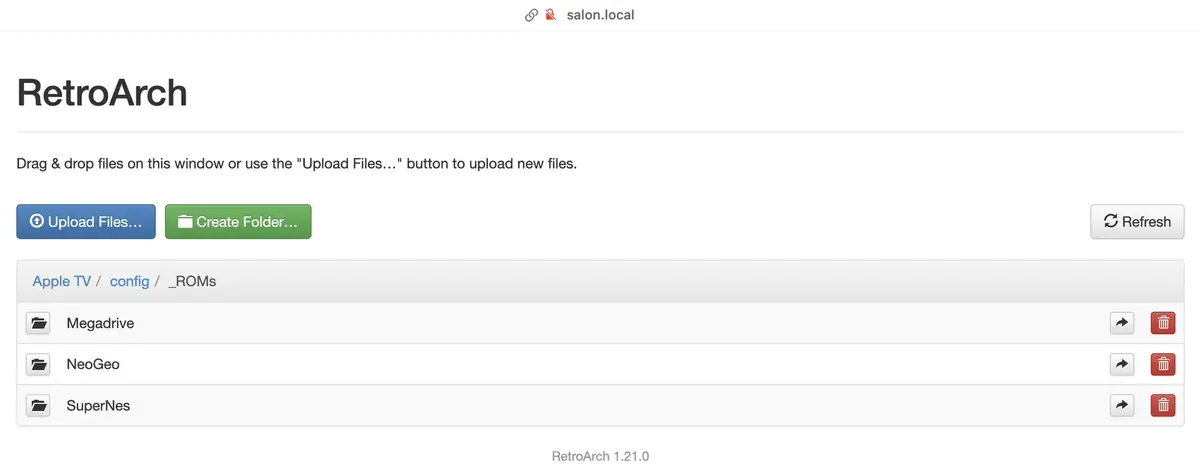Select the NeoGeo folder name
This screenshot has height=474, width=1200.
(93, 365)
